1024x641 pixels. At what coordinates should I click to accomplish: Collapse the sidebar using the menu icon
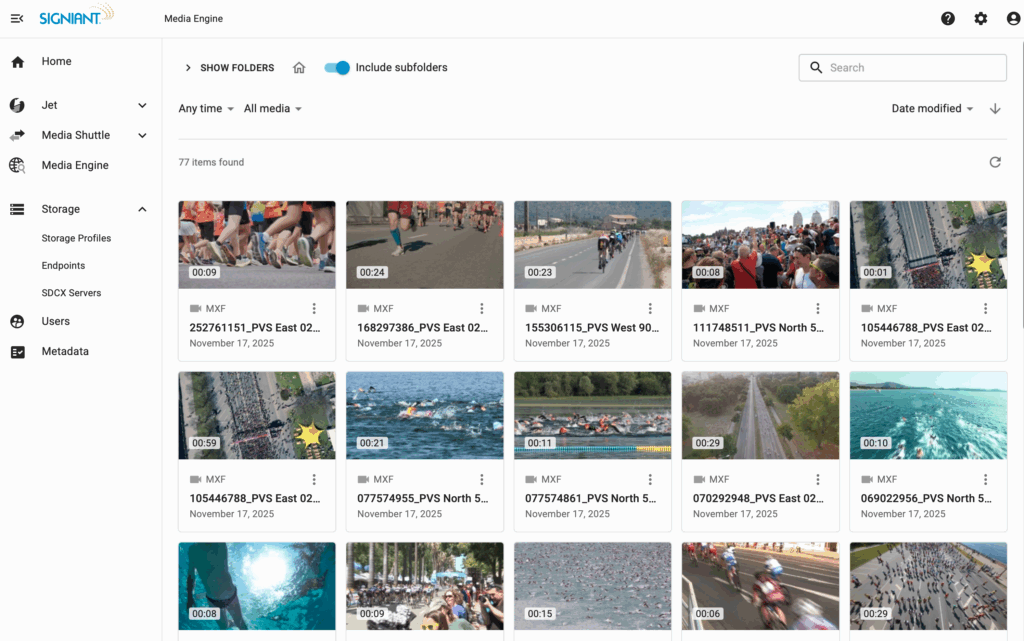tap(17, 19)
